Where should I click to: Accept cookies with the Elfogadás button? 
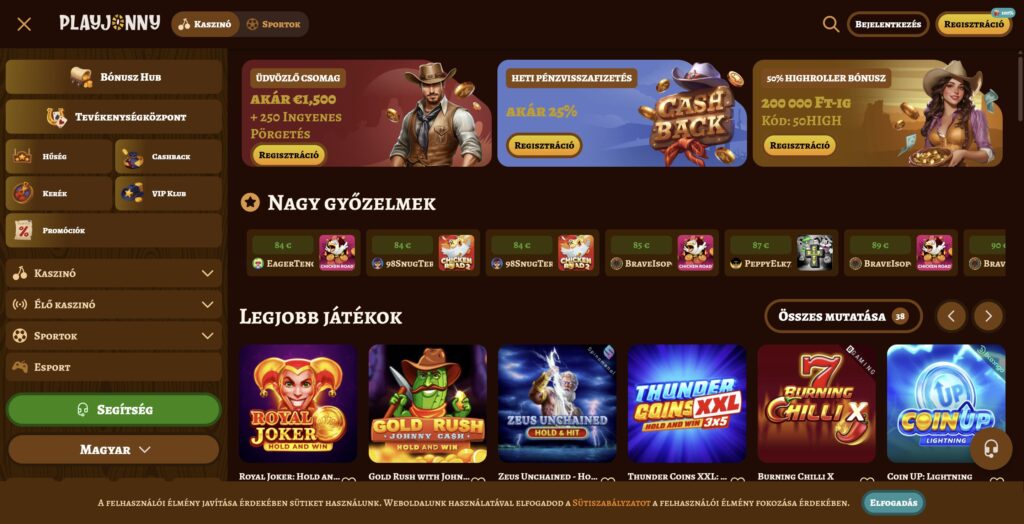click(893, 503)
